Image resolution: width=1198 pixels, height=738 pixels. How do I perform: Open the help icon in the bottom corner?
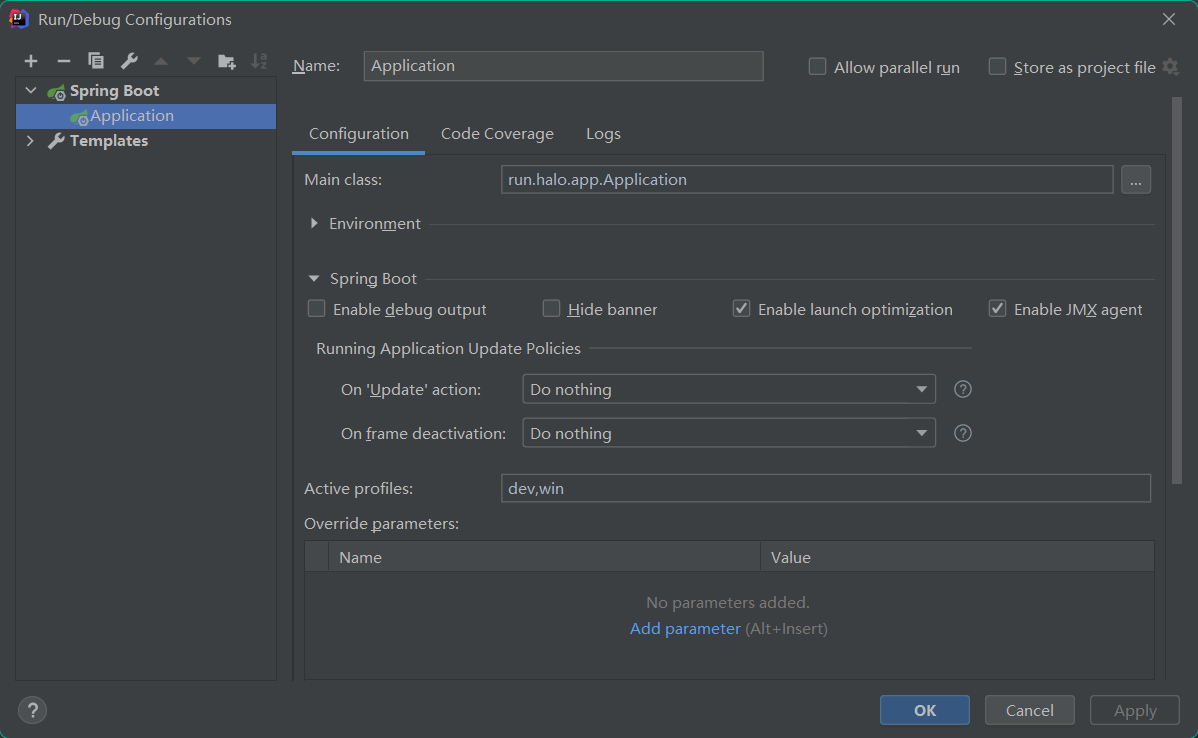coord(32,710)
